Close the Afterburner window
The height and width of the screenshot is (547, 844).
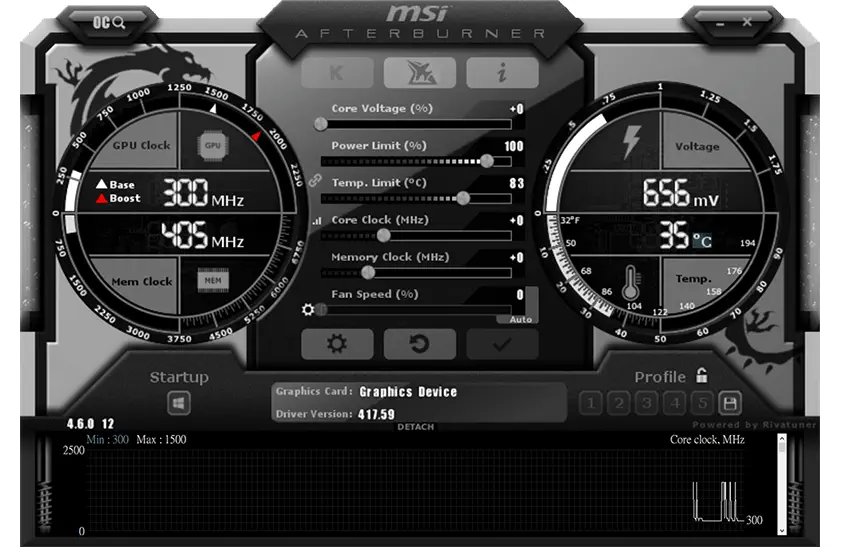click(747, 22)
